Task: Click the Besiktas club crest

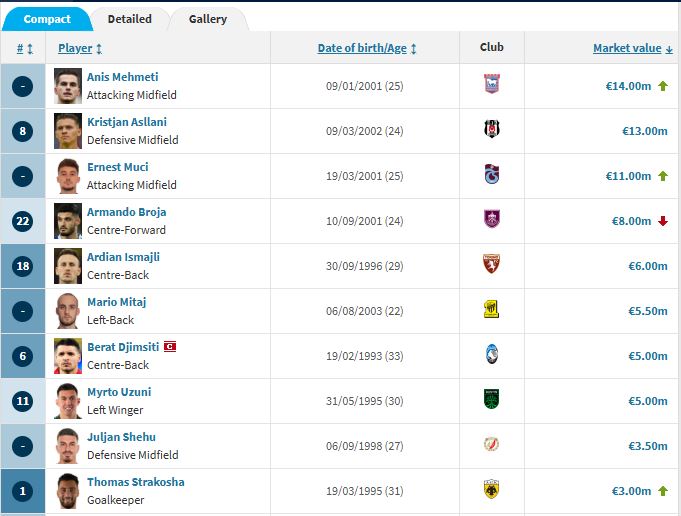Action: (491, 131)
